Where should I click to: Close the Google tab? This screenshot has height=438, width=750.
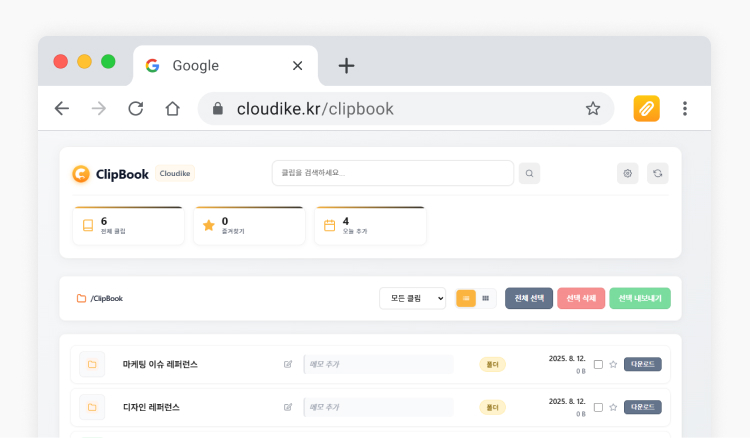(x=298, y=66)
